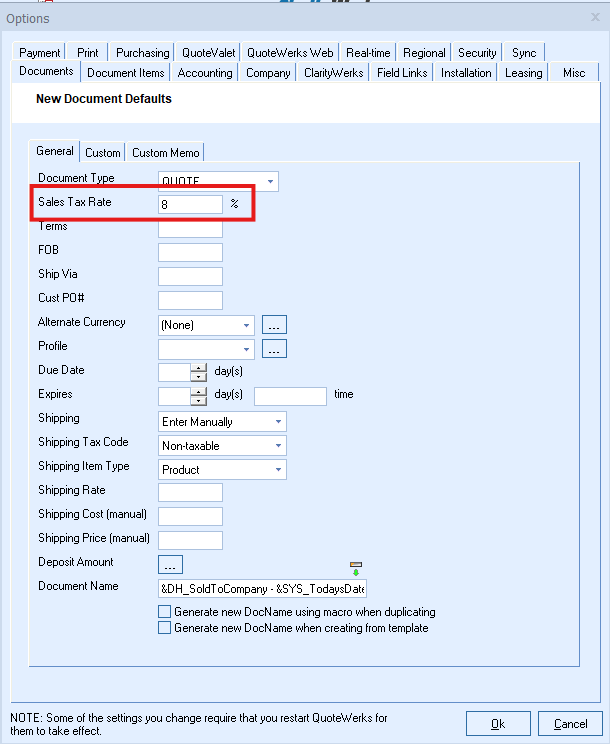Enable Generate new DocName when duplicating
This screenshot has width=610, height=744.
pyautogui.click(x=165, y=612)
